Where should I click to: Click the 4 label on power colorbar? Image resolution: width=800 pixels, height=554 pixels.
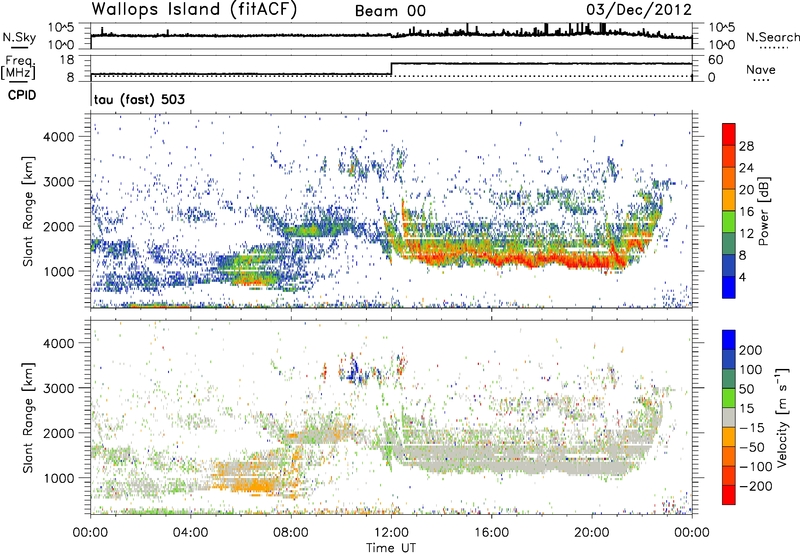(x=742, y=277)
